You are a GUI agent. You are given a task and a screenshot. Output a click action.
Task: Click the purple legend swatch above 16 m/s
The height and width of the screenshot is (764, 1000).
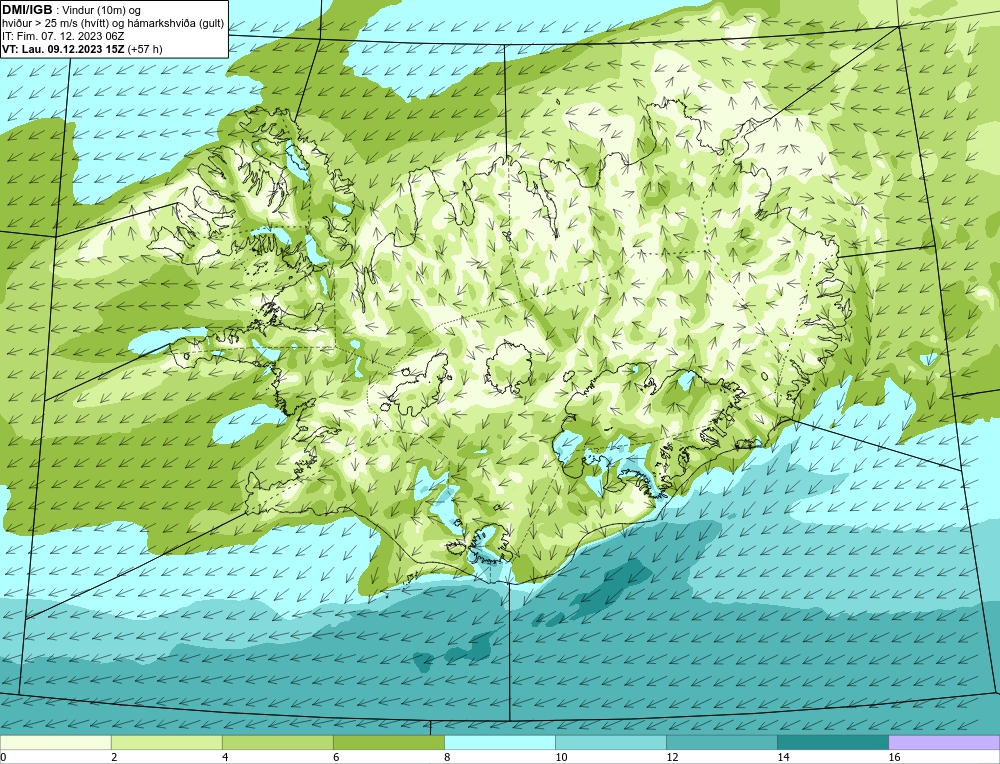[x=944, y=742]
